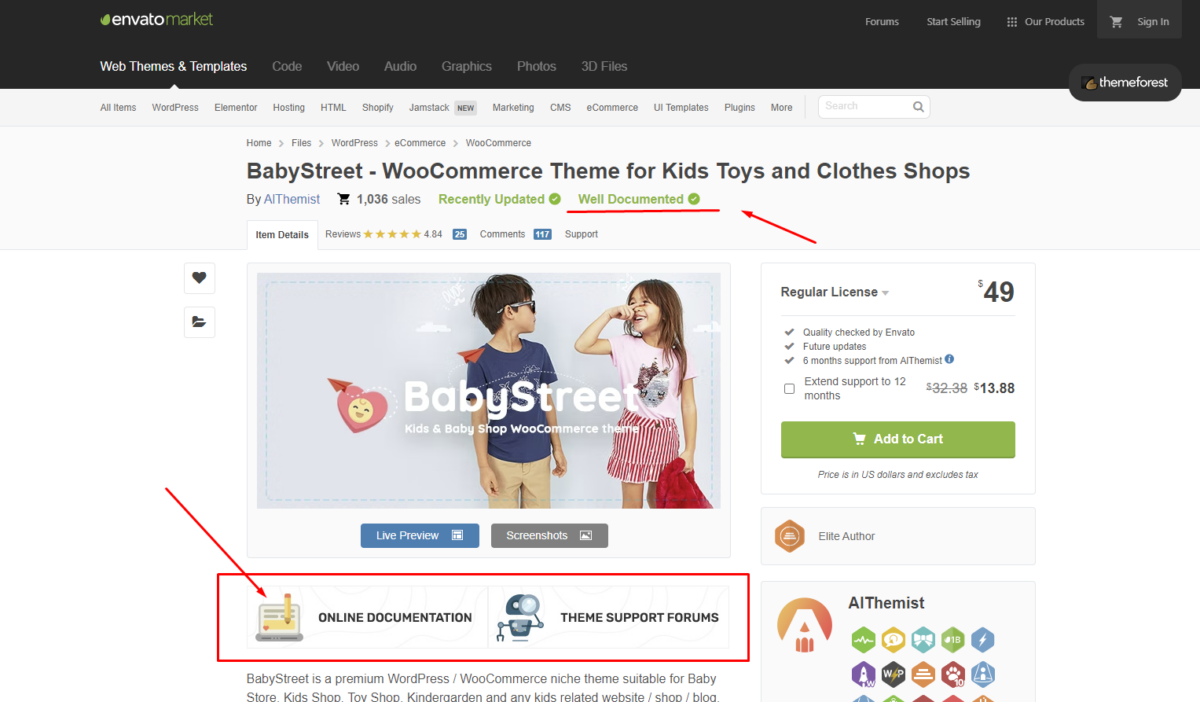Click the search magnifier icon
Viewport: 1200px width, 702px height.
(x=918, y=107)
